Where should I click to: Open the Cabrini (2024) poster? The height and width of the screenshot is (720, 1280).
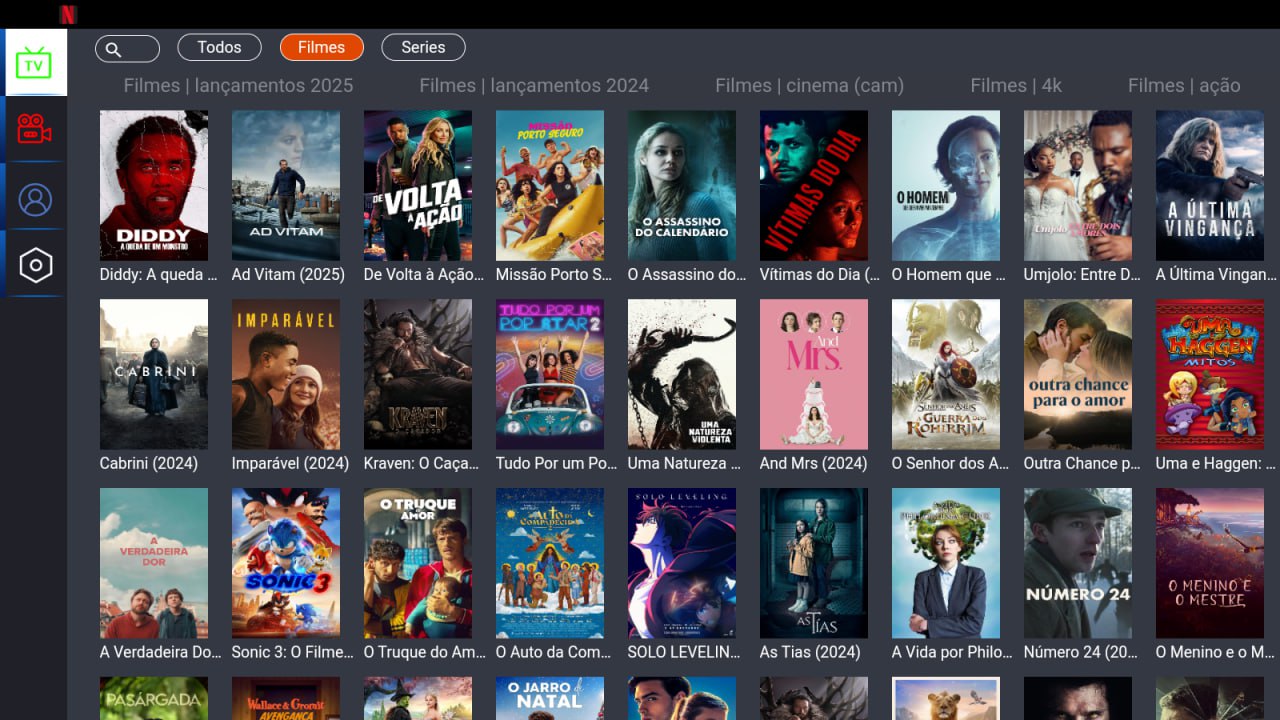pos(154,374)
